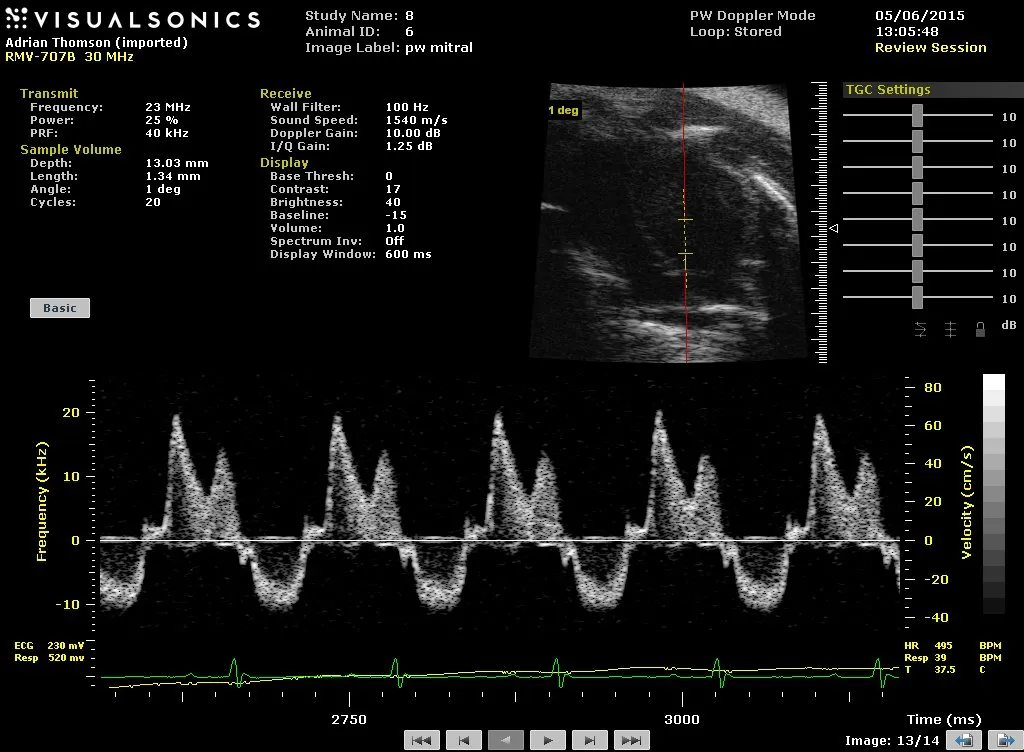Switch to the Basic tab
The image size is (1024, 752).
(x=59, y=307)
